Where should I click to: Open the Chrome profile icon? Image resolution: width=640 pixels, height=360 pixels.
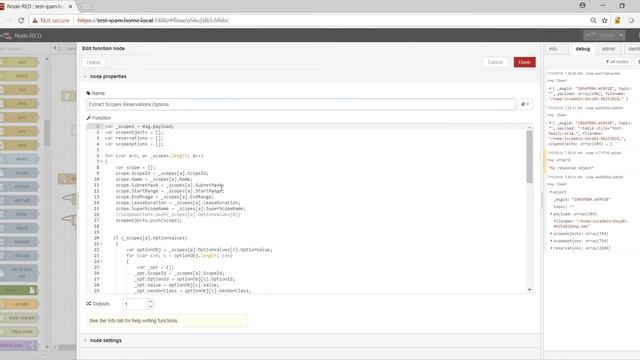point(582,5)
